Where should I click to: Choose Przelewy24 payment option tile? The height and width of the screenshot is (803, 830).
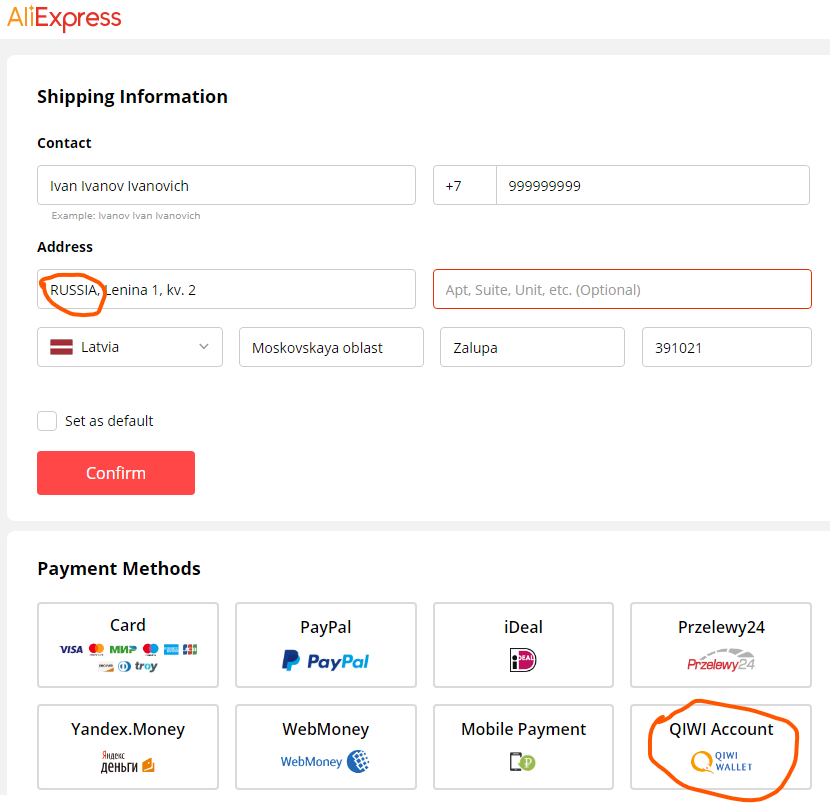click(x=721, y=645)
